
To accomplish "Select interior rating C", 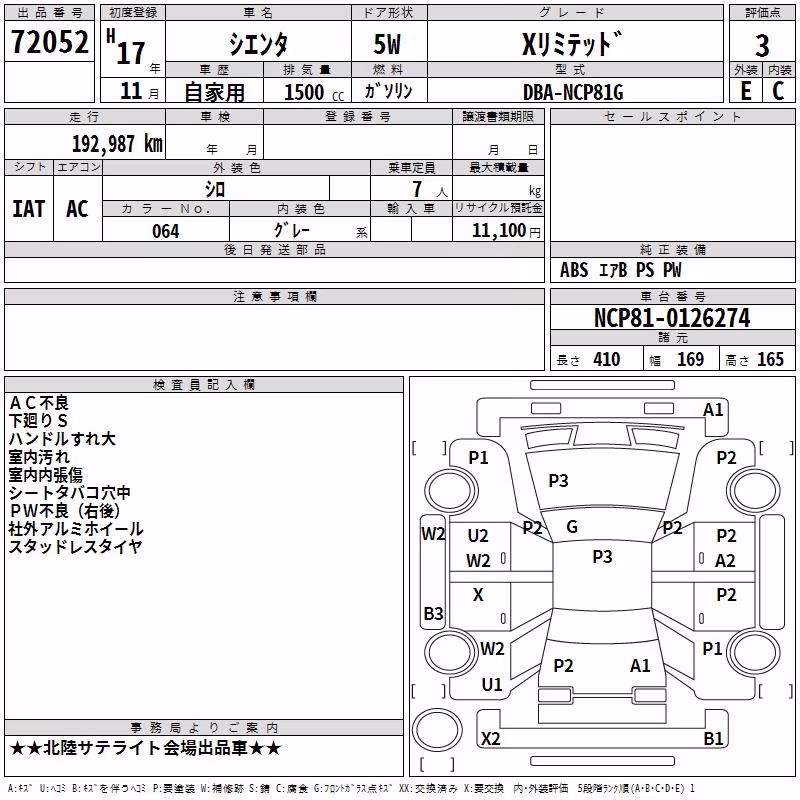I will click(778, 91).
